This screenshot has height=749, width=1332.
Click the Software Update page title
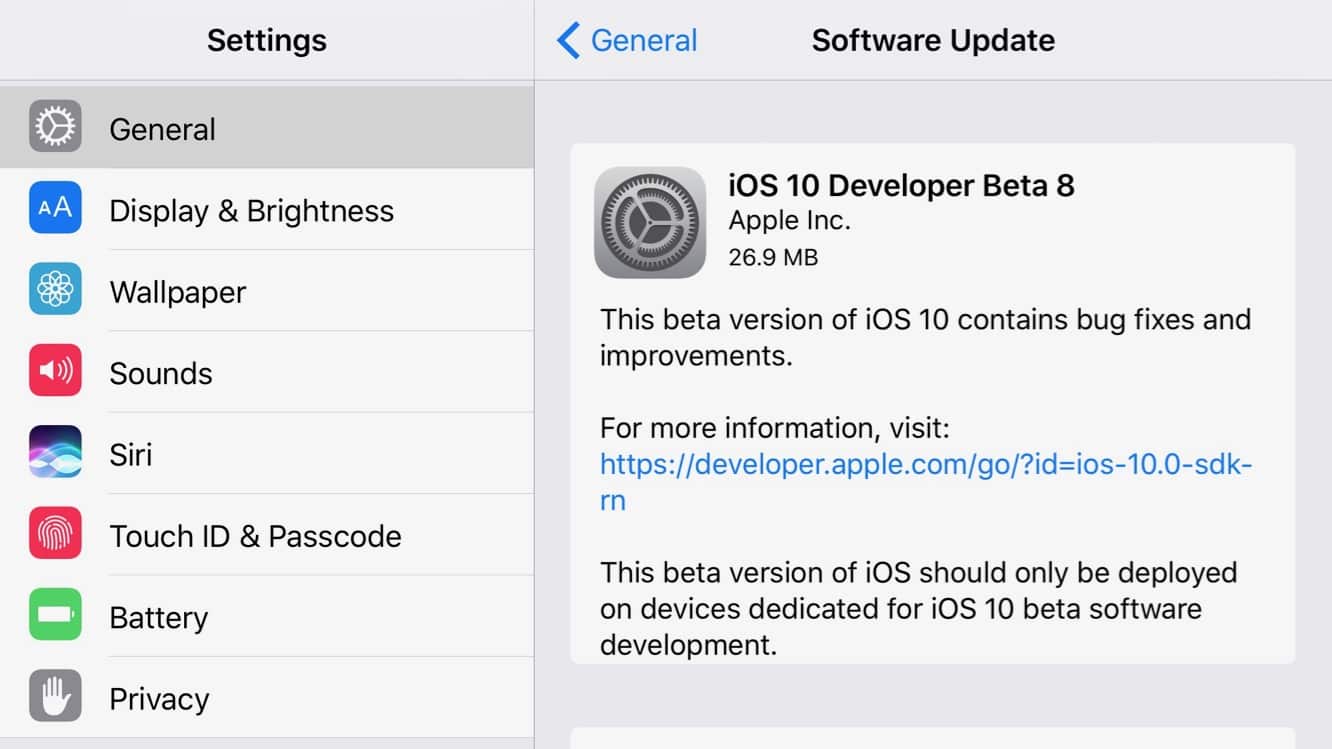pyautogui.click(x=932, y=41)
